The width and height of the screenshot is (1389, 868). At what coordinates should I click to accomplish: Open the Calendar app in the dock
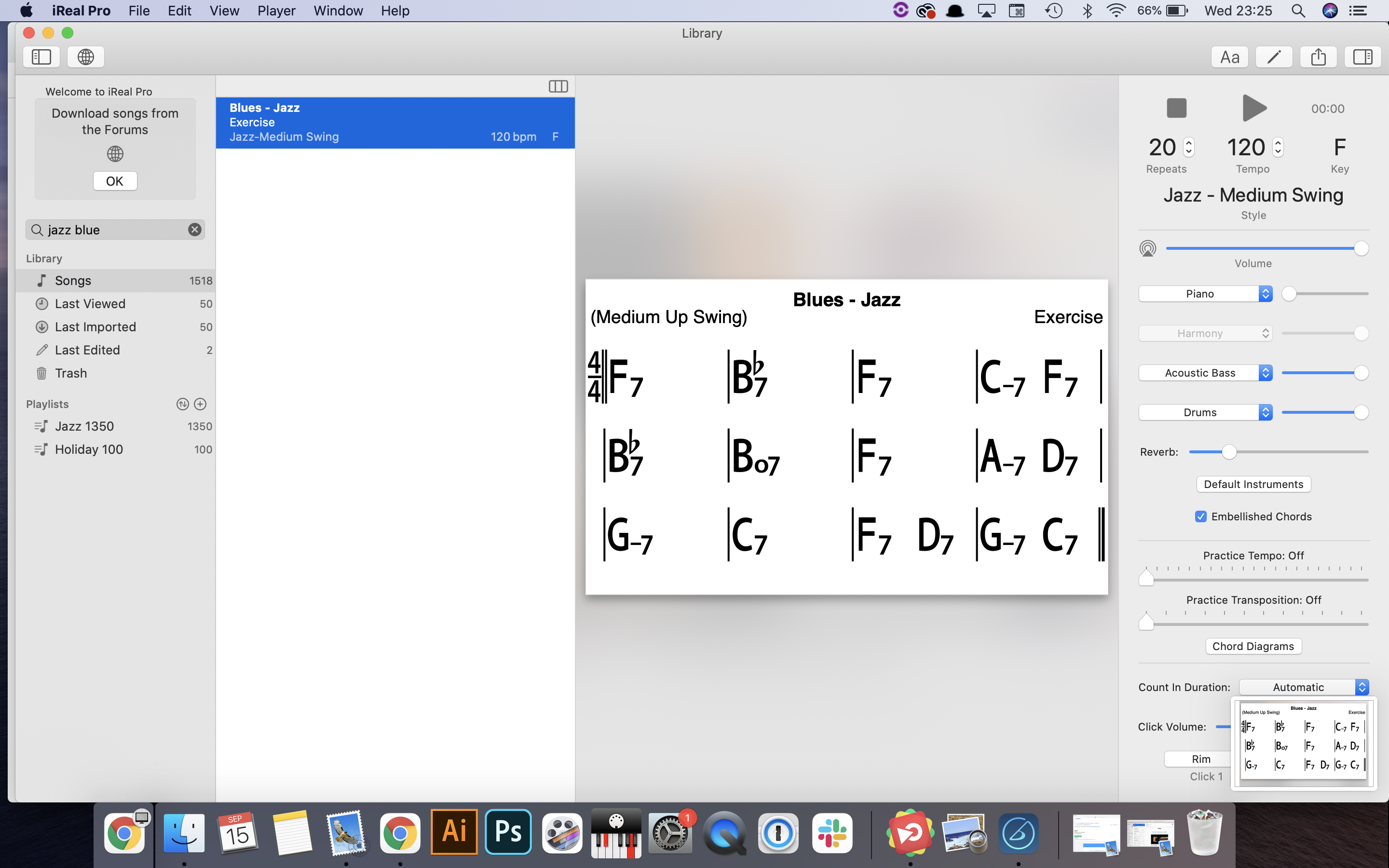pyautogui.click(x=238, y=832)
